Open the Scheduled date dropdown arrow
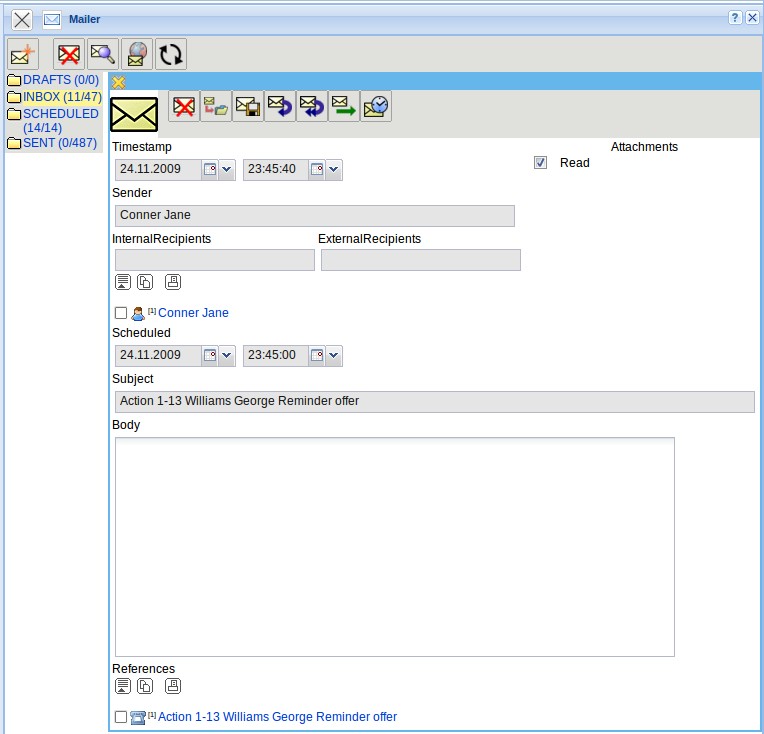Screen dimensions: 764x734 pos(226,356)
